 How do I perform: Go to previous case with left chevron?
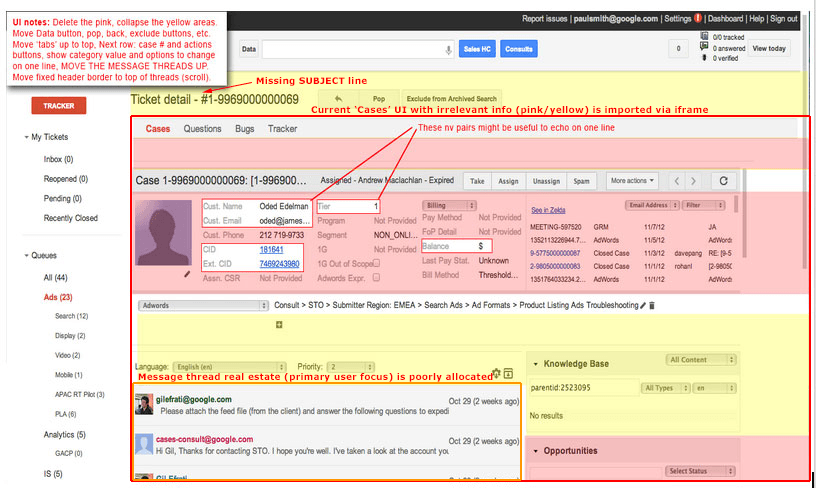pyautogui.click(x=676, y=181)
